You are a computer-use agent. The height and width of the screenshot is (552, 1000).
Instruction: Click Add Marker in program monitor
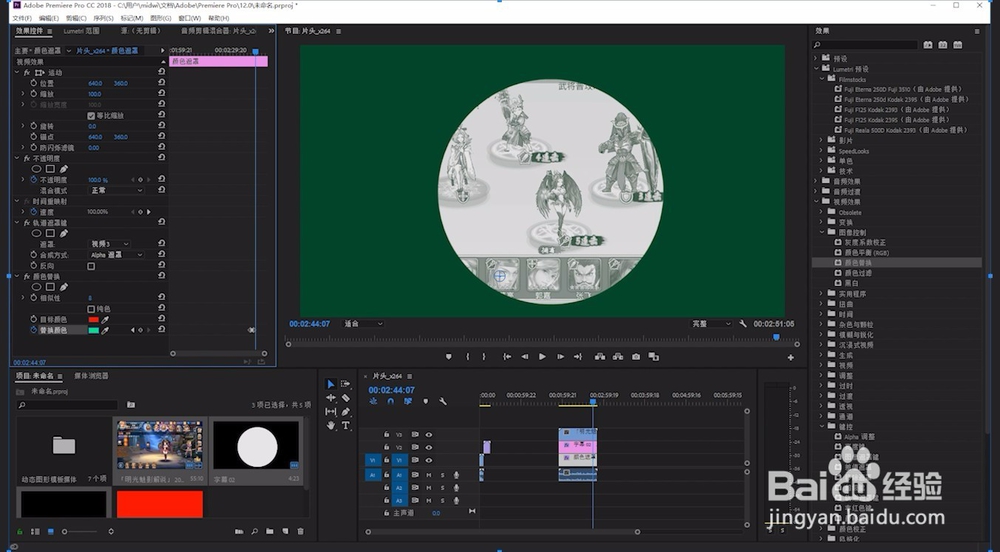pos(448,357)
